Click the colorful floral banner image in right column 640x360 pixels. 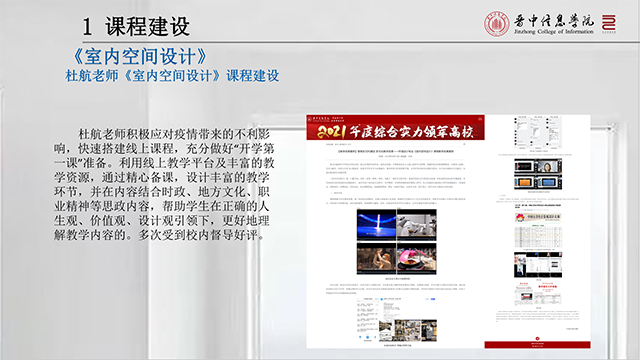[x=538, y=218]
